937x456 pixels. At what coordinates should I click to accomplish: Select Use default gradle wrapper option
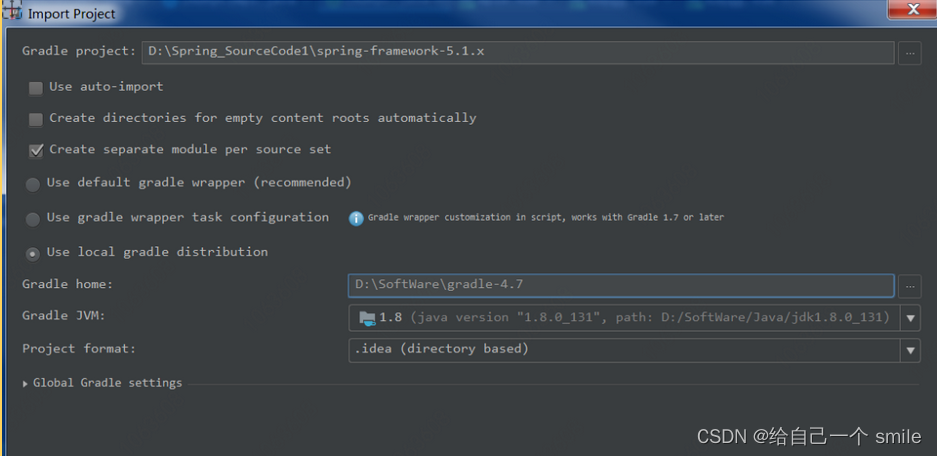[33, 184]
